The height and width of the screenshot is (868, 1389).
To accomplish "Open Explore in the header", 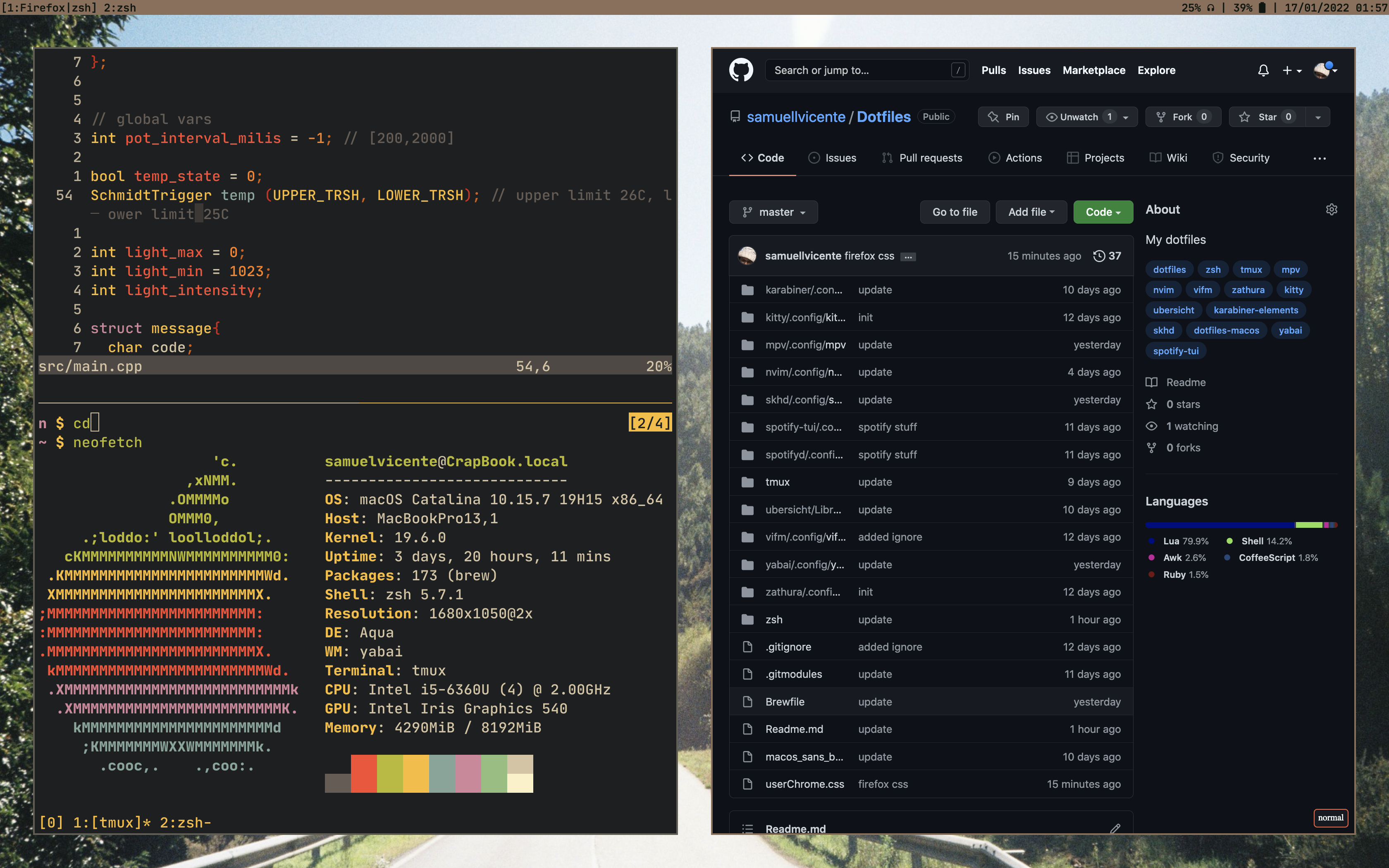I will coord(1156,70).
